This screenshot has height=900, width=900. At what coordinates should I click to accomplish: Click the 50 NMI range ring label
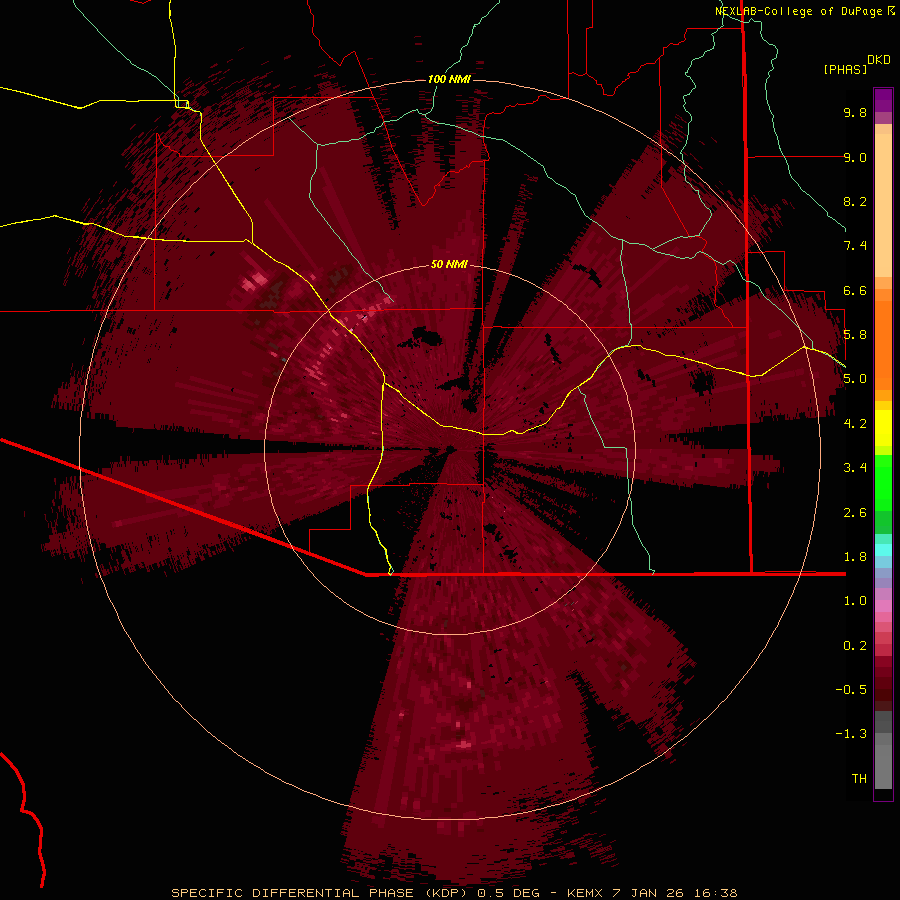pyautogui.click(x=449, y=264)
